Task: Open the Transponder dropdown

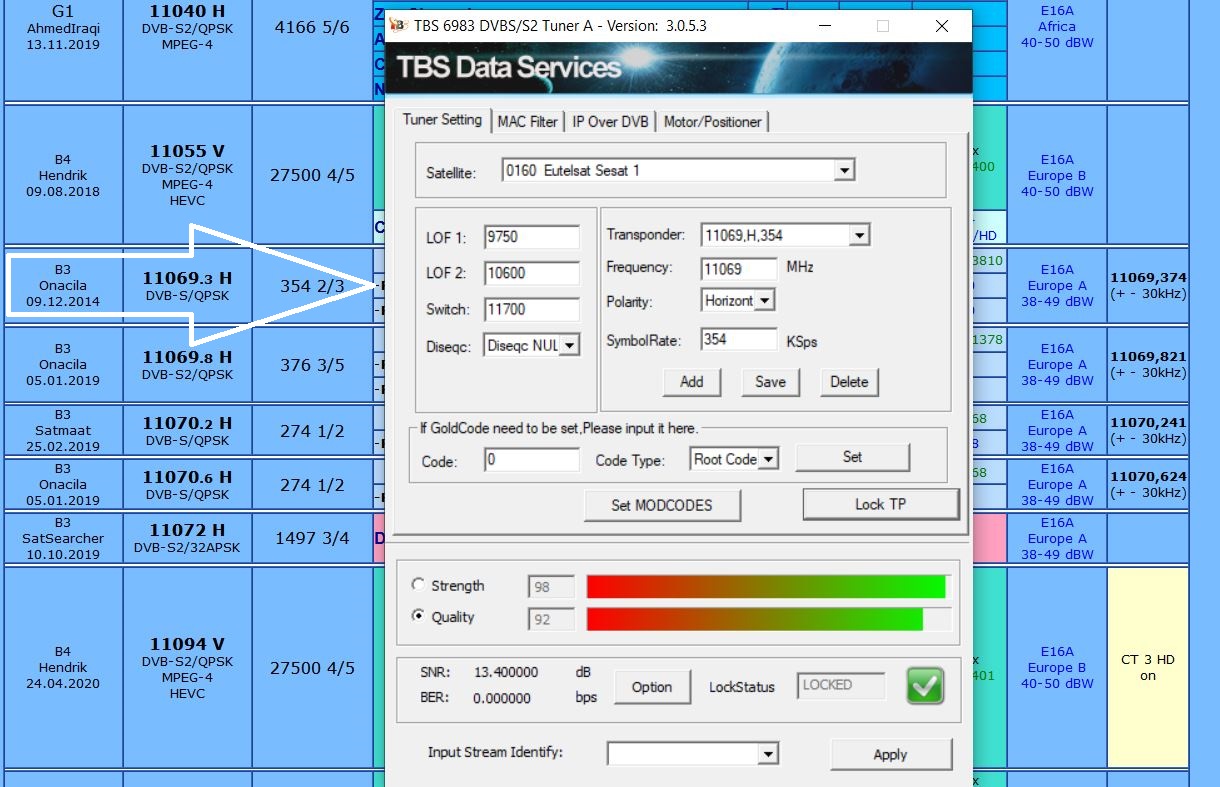Action: [859, 236]
